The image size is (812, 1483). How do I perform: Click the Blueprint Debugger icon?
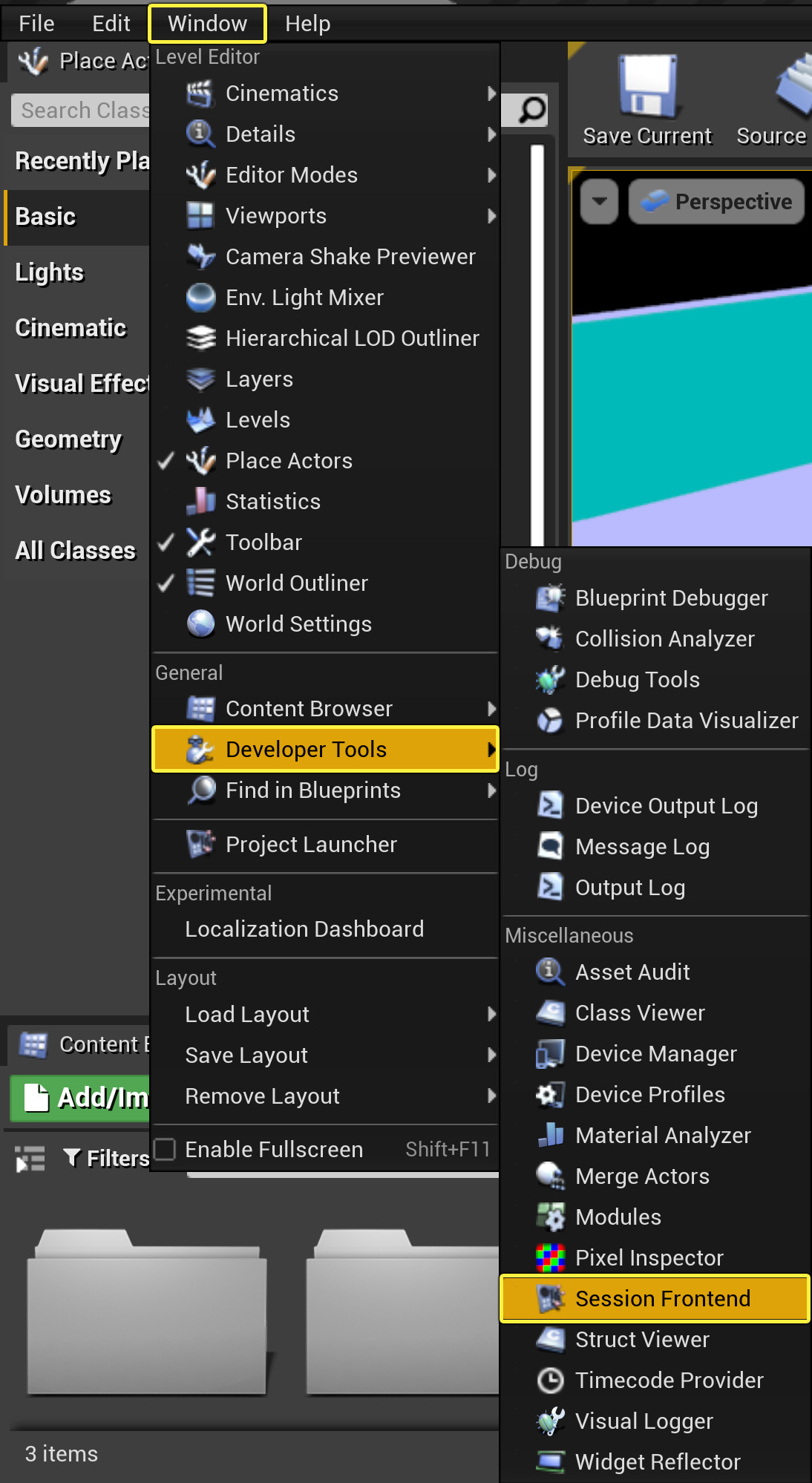point(550,598)
